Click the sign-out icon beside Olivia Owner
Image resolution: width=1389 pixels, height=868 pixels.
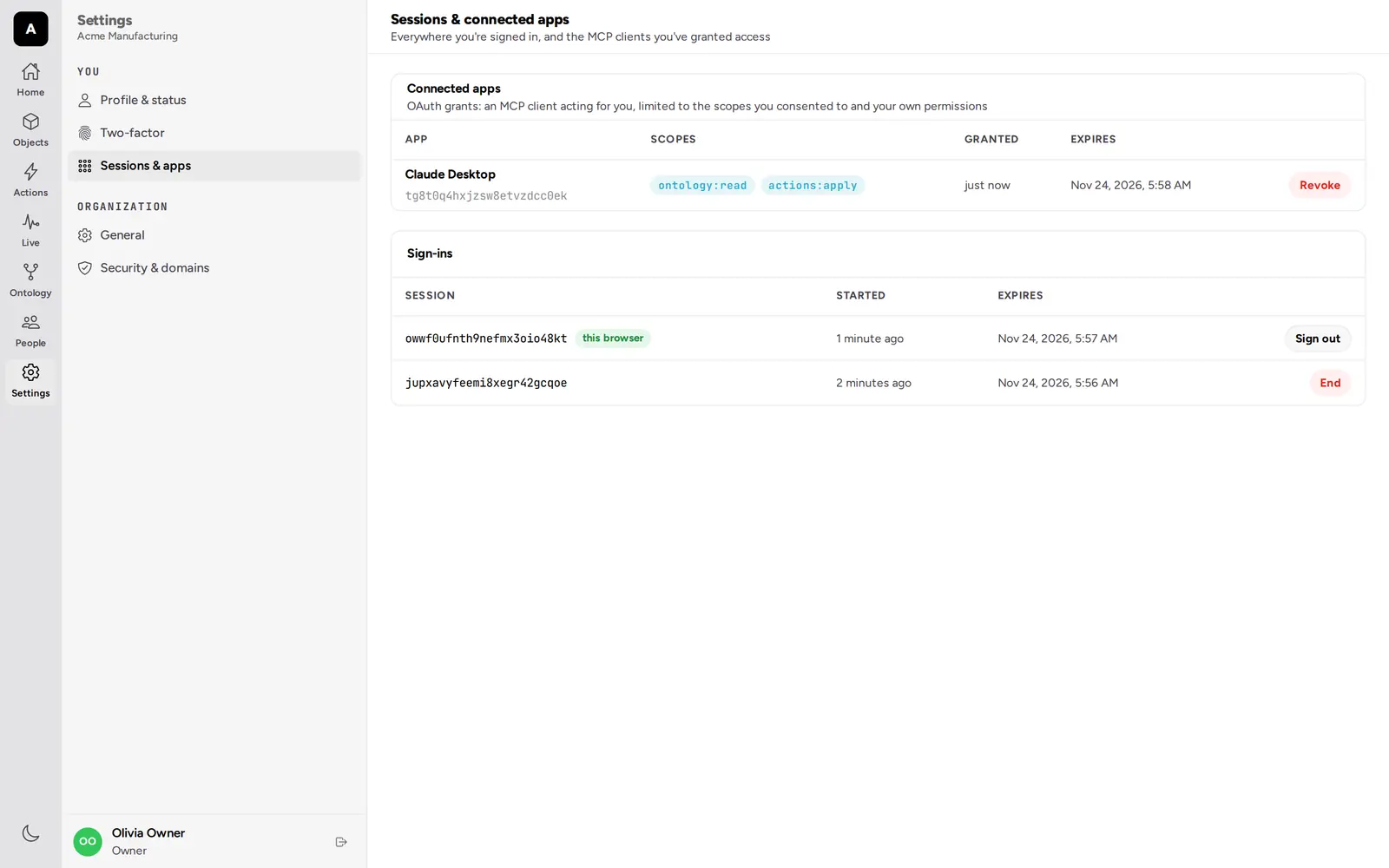[341, 842]
